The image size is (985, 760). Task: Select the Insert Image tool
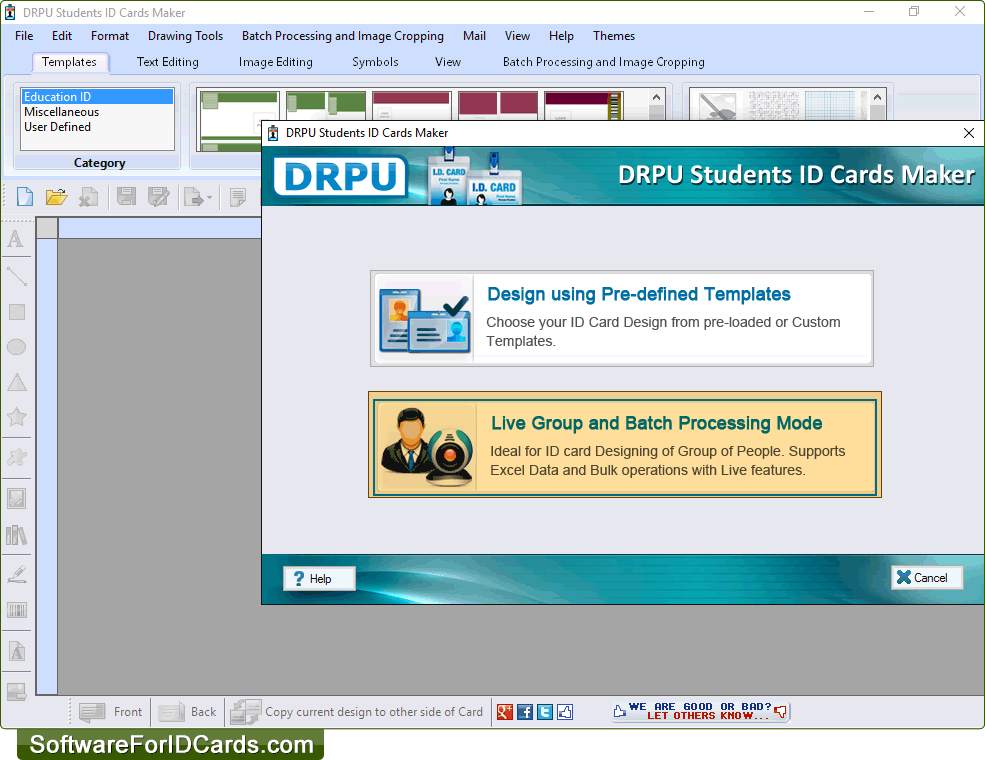click(16, 499)
